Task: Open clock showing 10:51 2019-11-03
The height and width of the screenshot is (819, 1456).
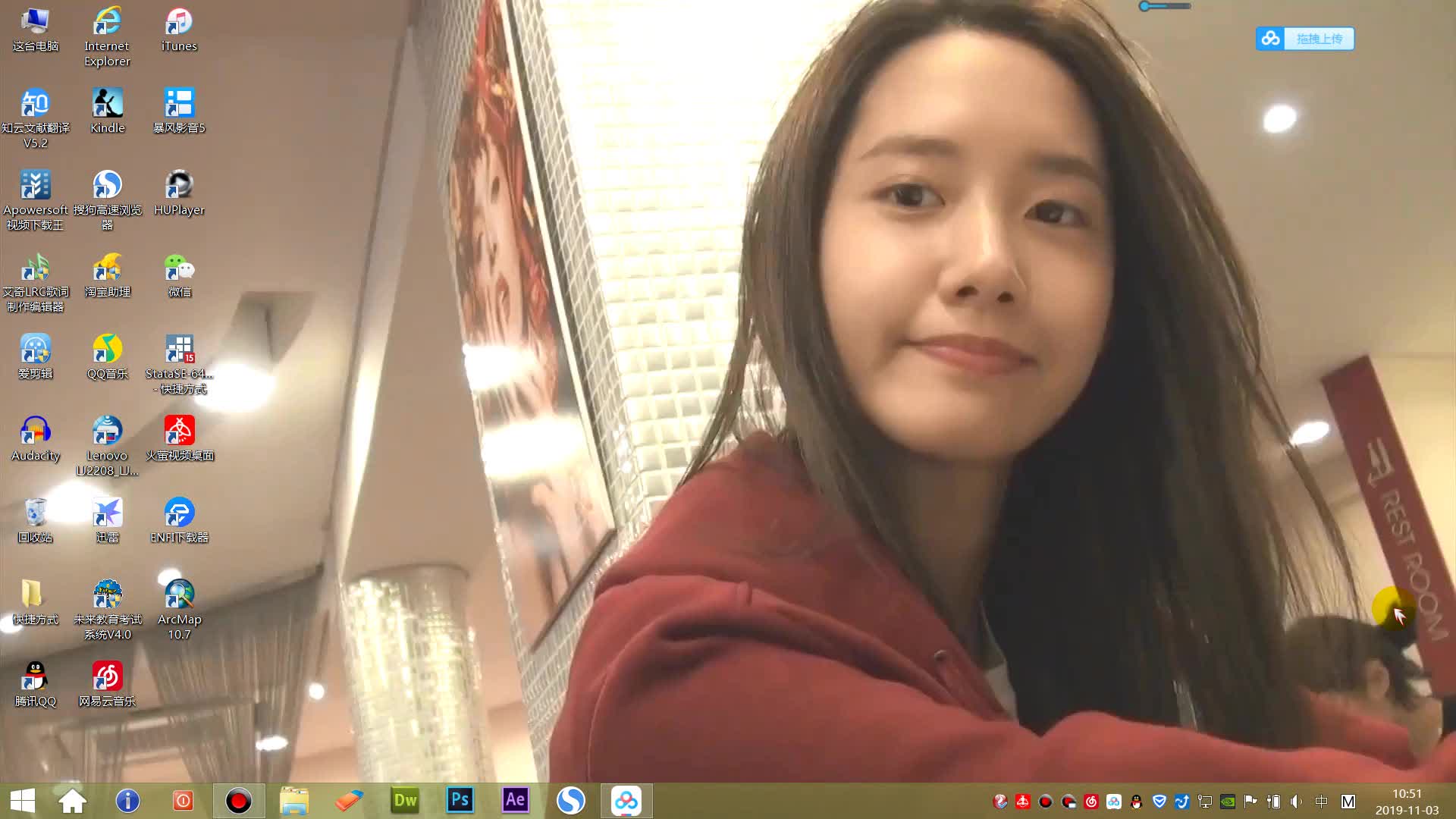Action: click(1407, 802)
